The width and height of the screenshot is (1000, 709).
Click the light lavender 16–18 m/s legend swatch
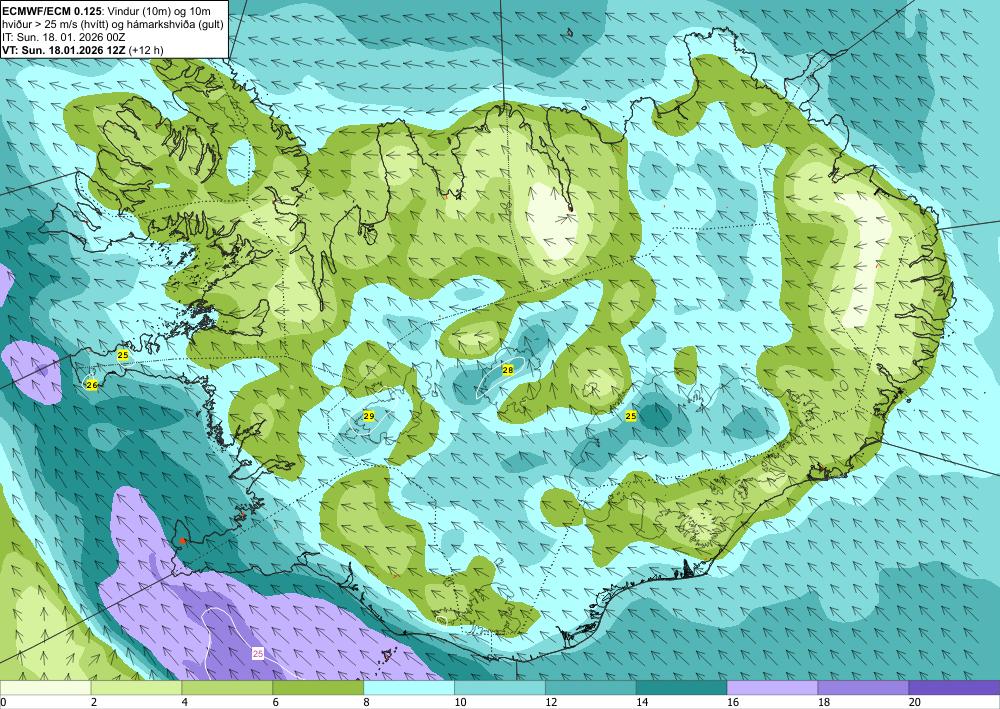[772, 688]
